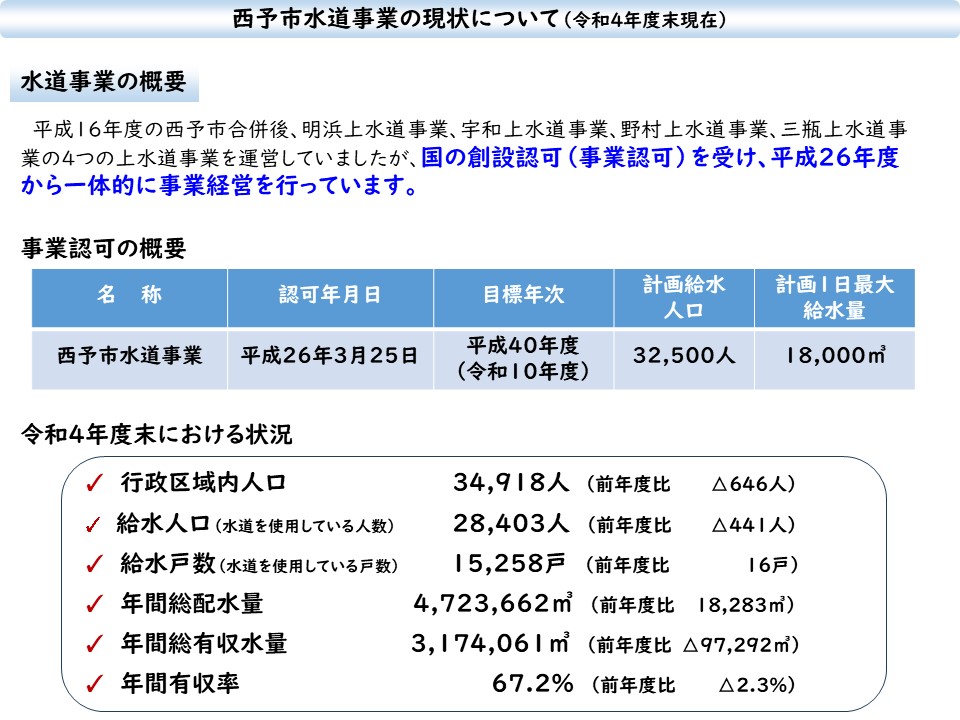Click the 令和4年度末における状況 heading
The image size is (960, 720).
point(157,435)
